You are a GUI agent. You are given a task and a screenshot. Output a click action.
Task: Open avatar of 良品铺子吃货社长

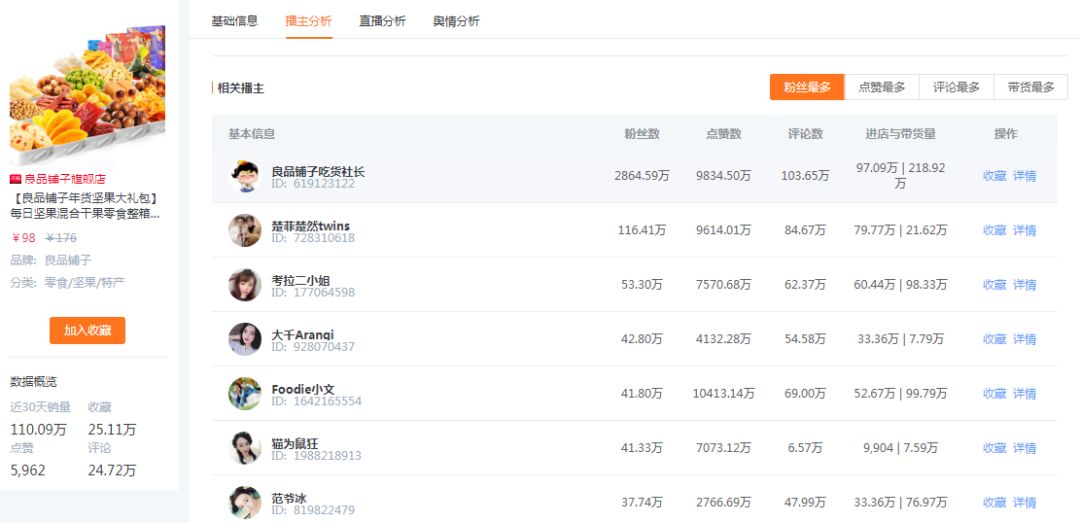point(245,176)
